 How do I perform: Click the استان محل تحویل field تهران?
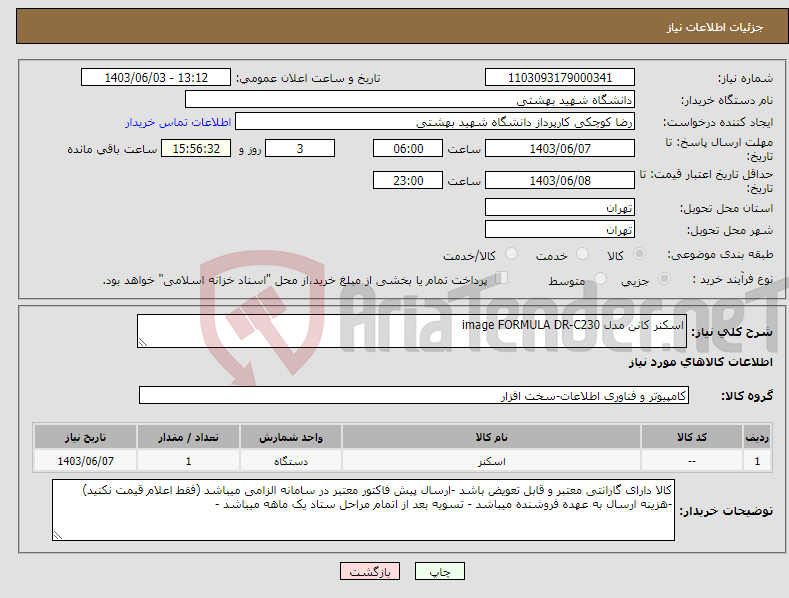click(560, 207)
